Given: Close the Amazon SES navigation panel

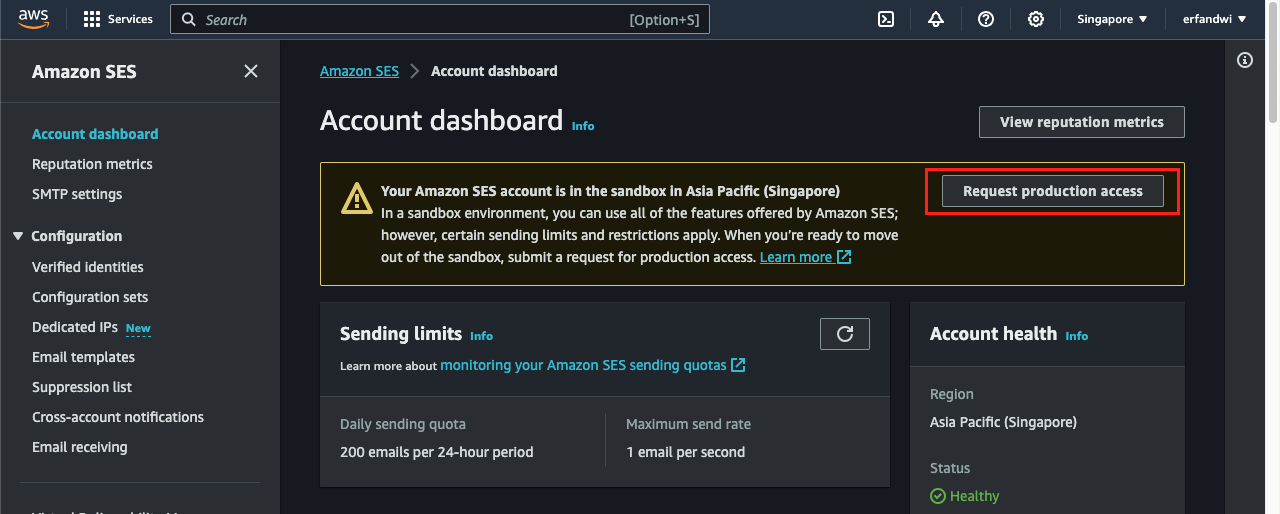Looking at the screenshot, I should coord(251,71).
